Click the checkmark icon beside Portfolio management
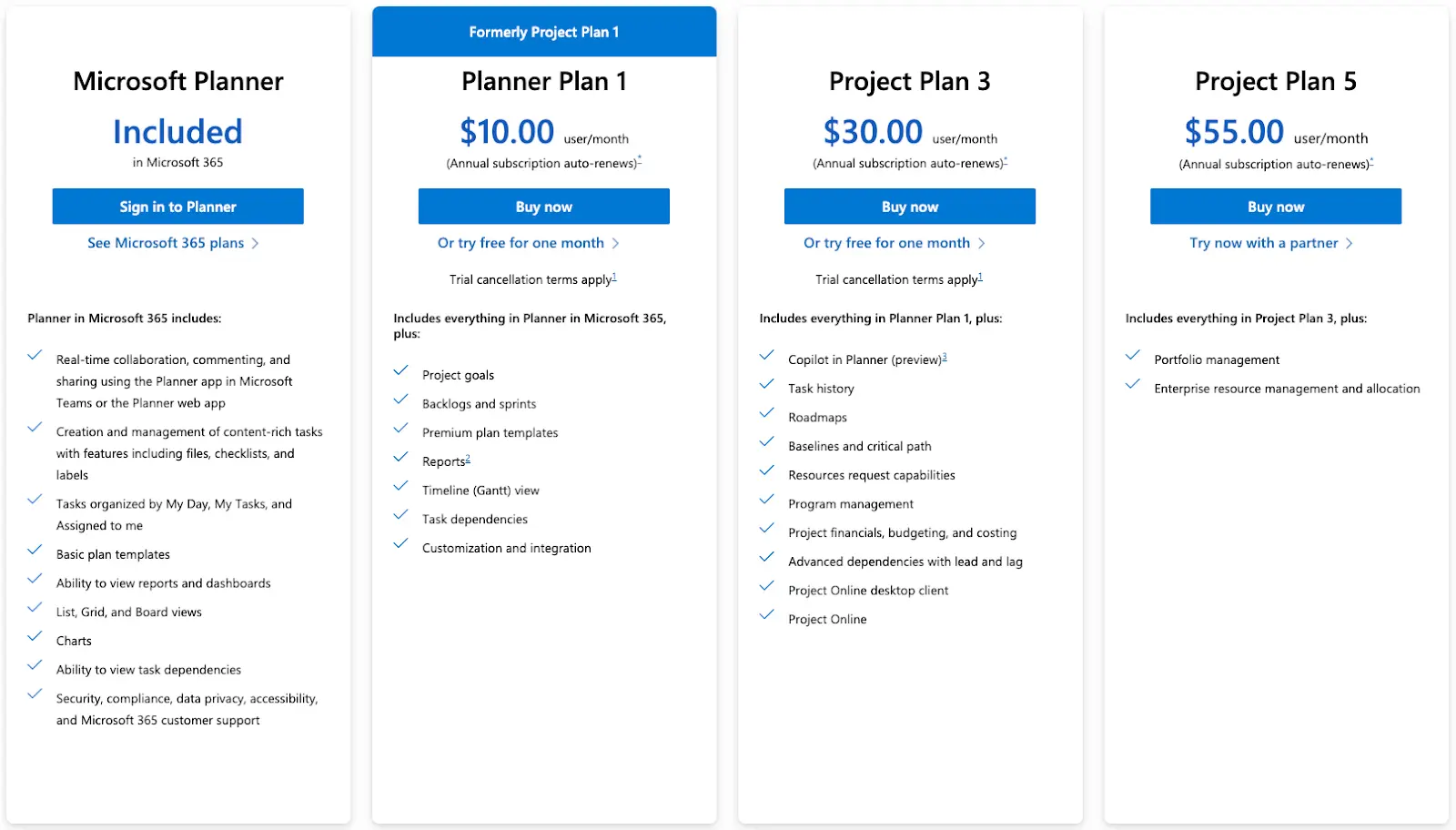Image resolution: width=1456 pixels, height=830 pixels. click(x=1133, y=356)
